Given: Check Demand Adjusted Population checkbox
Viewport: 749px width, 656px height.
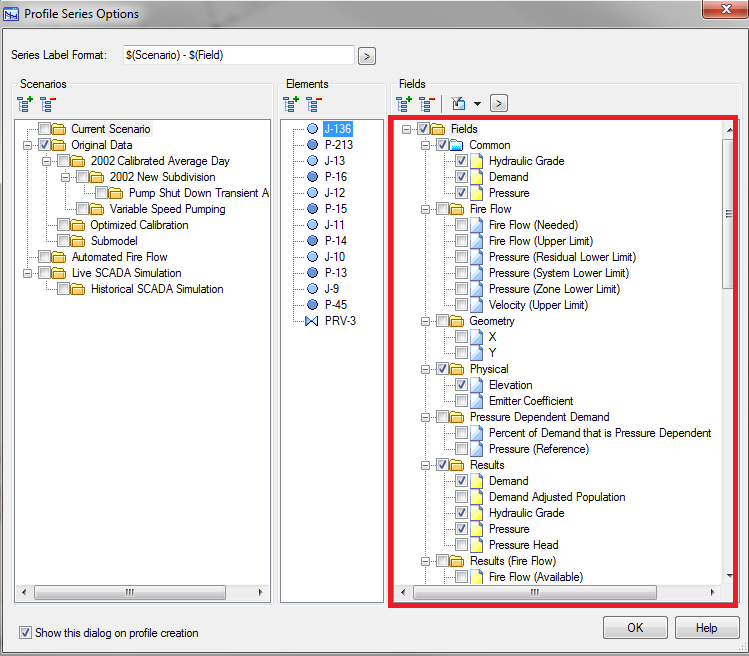Looking at the screenshot, I should (461, 496).
